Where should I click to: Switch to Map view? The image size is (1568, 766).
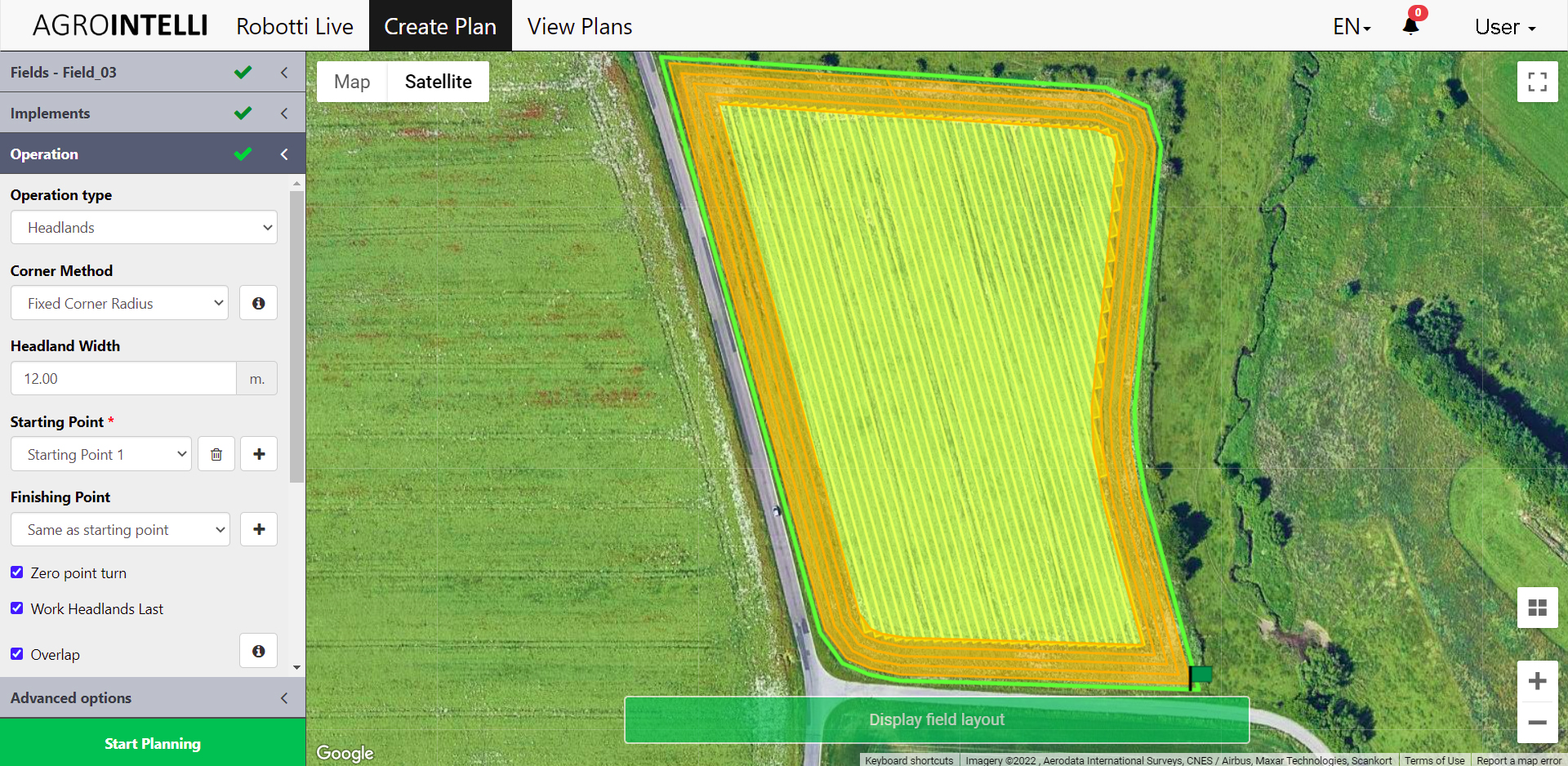click(352, 82)
